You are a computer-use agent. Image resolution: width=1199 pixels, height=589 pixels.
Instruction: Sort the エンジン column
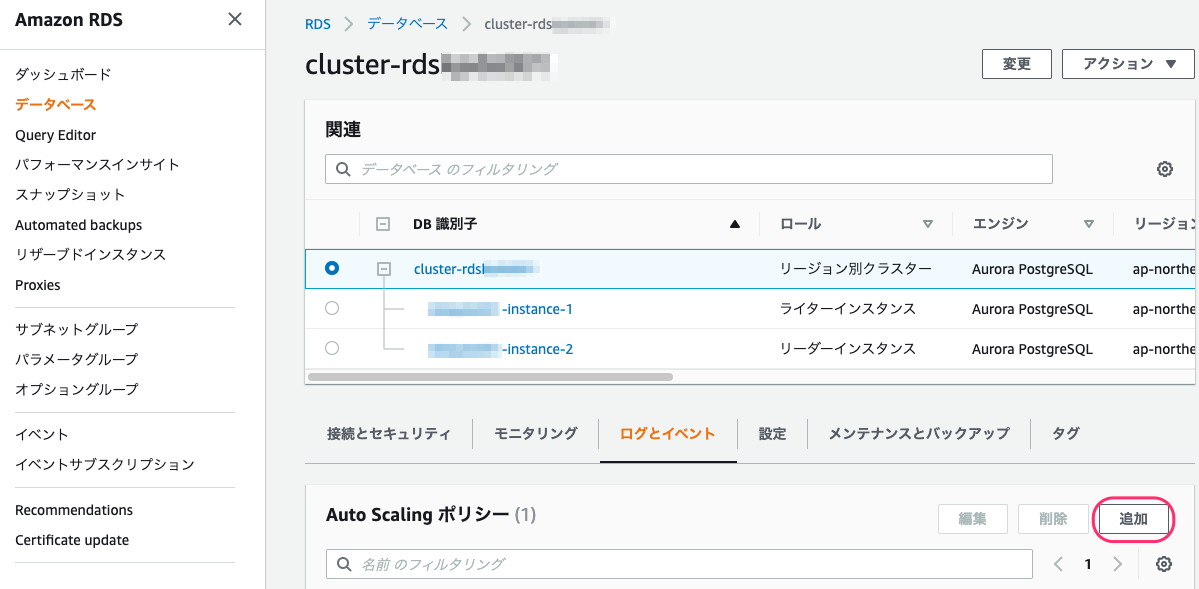[1088, 224]
